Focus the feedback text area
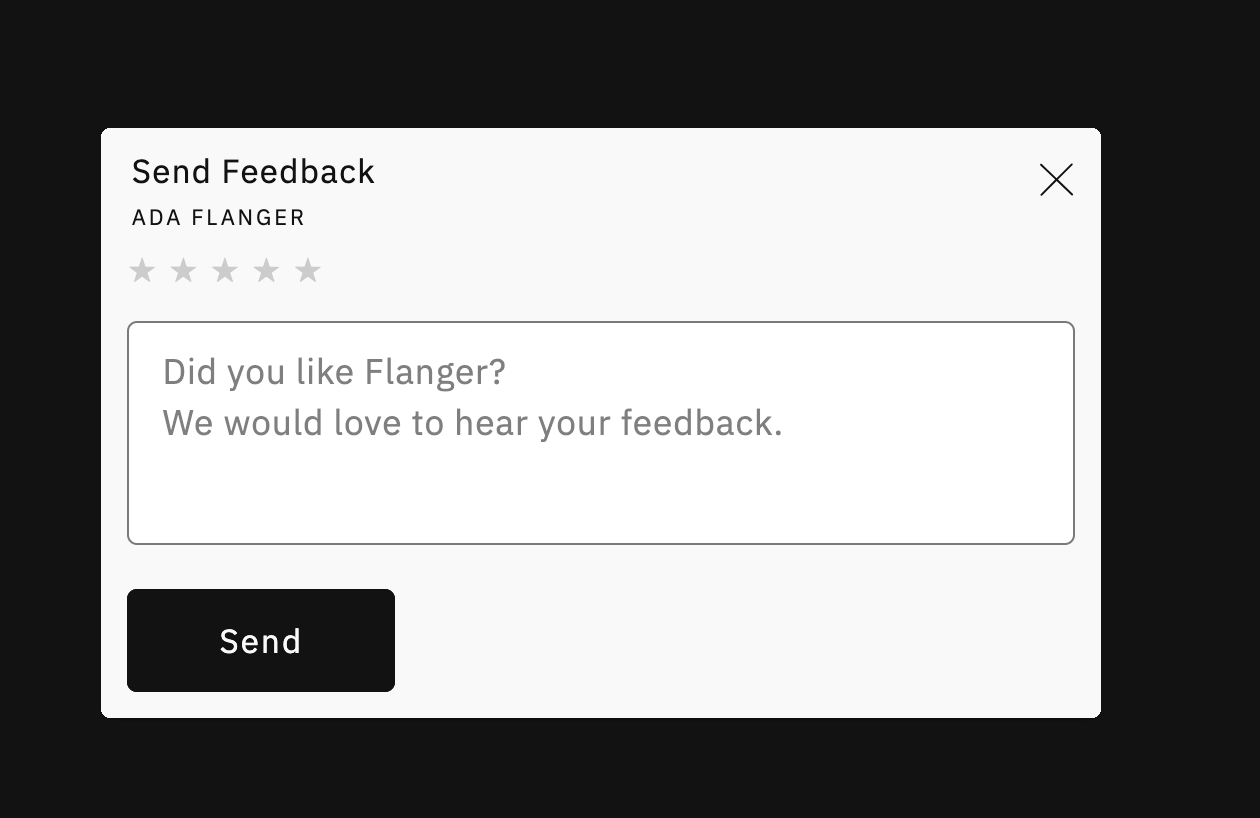This screenshot has width=1260, height=818. coord(601,433)
